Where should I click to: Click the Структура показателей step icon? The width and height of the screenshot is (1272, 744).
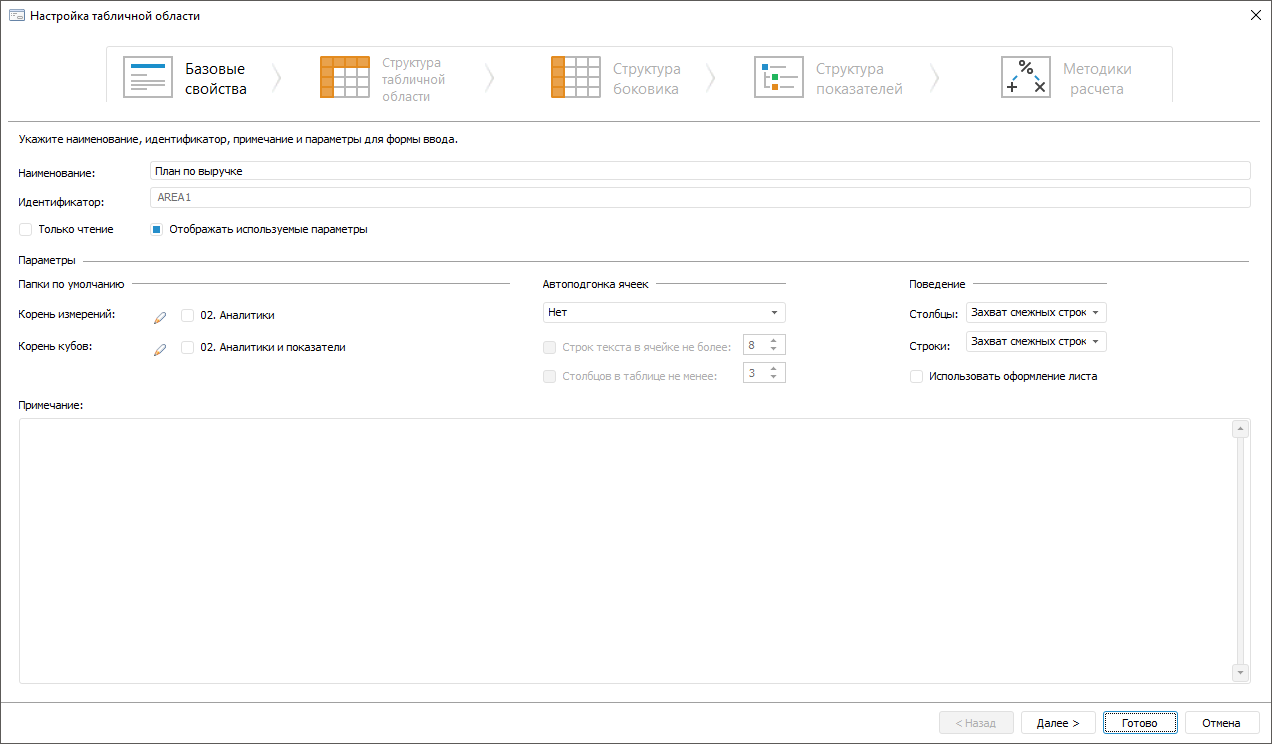(x=779, y=77)
